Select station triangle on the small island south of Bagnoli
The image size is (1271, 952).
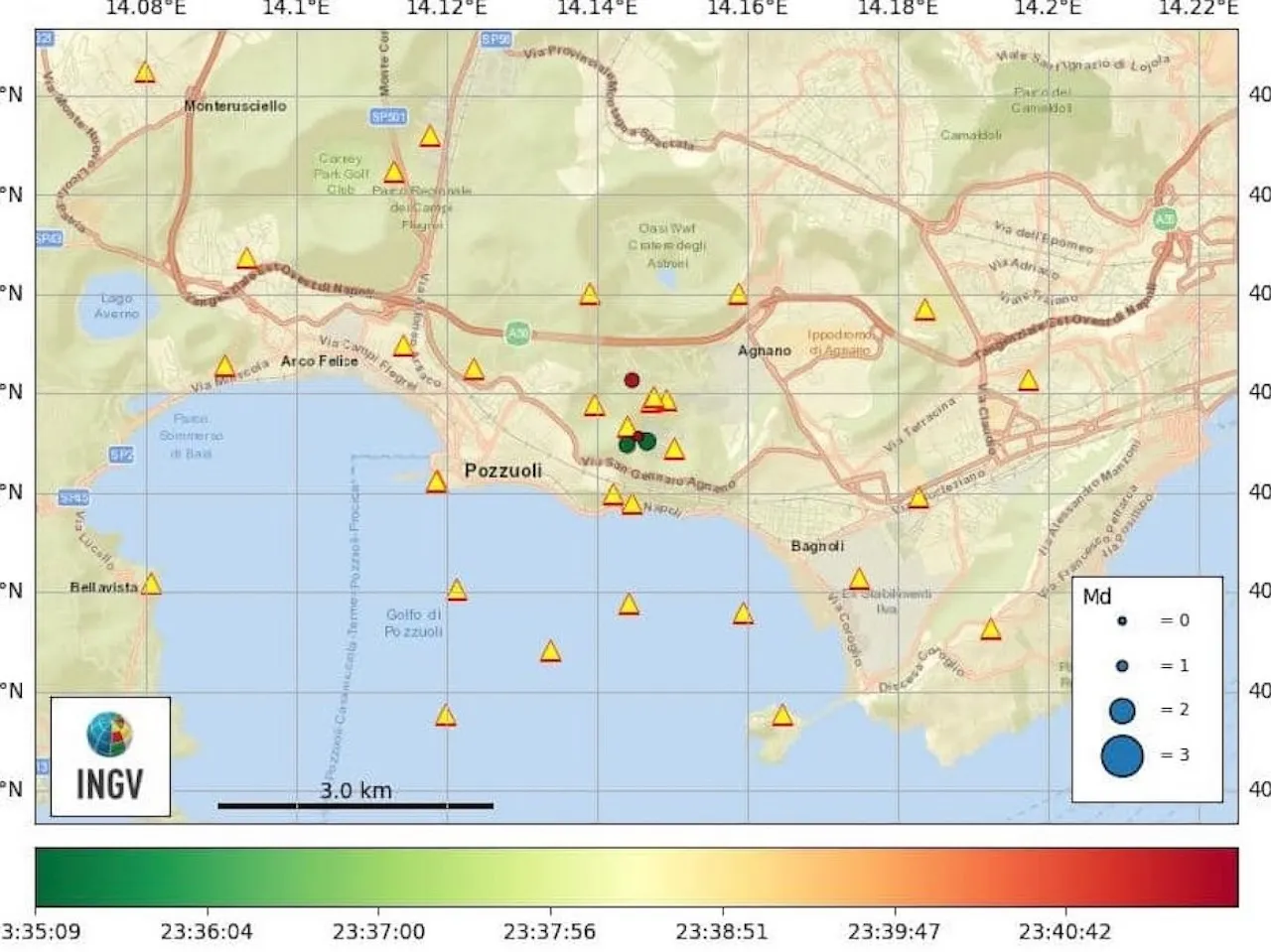click(782, 715)
